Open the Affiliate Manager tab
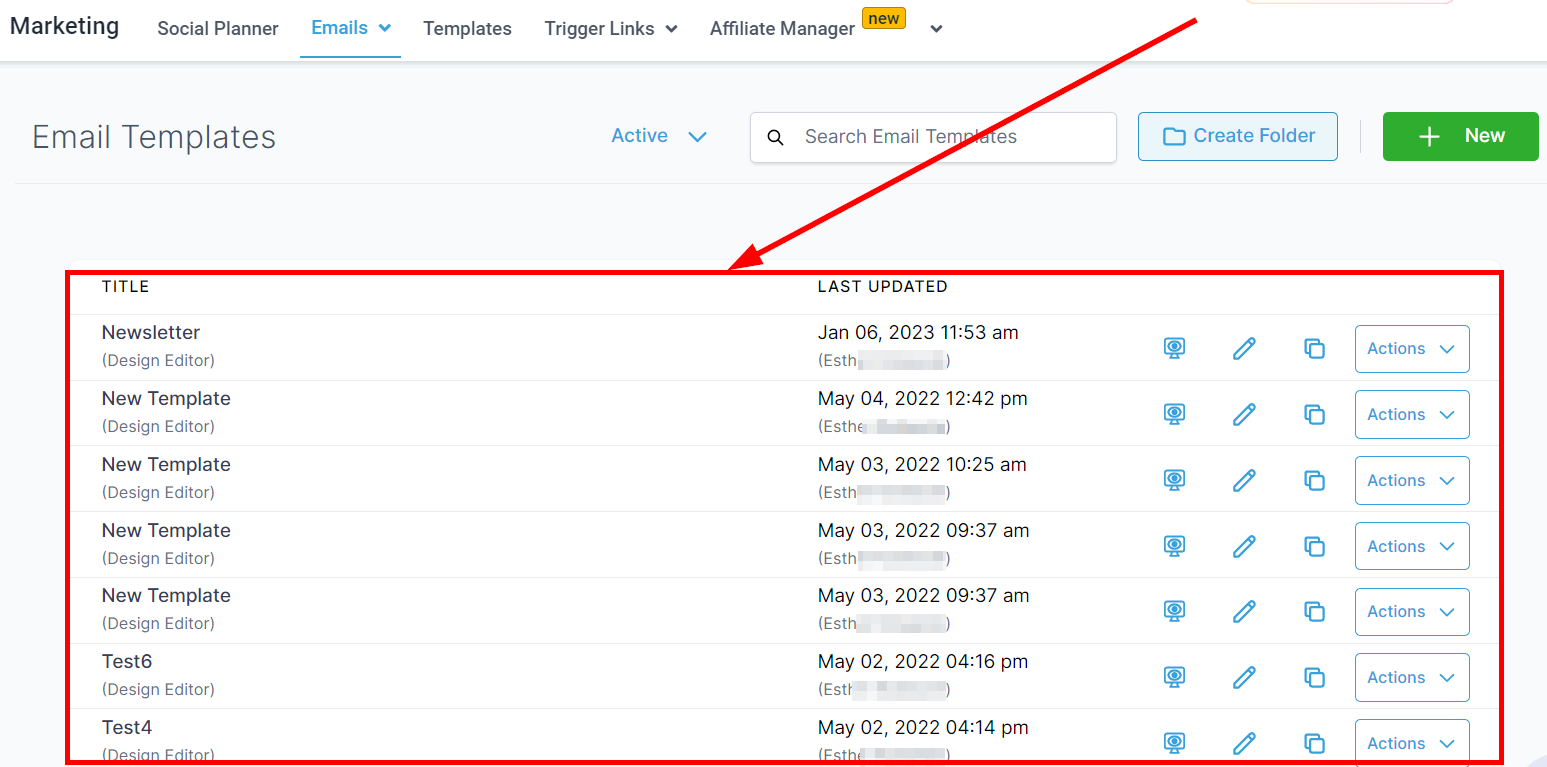The width and height of the screenshot is (1547, 767). [x=782, y=29]
